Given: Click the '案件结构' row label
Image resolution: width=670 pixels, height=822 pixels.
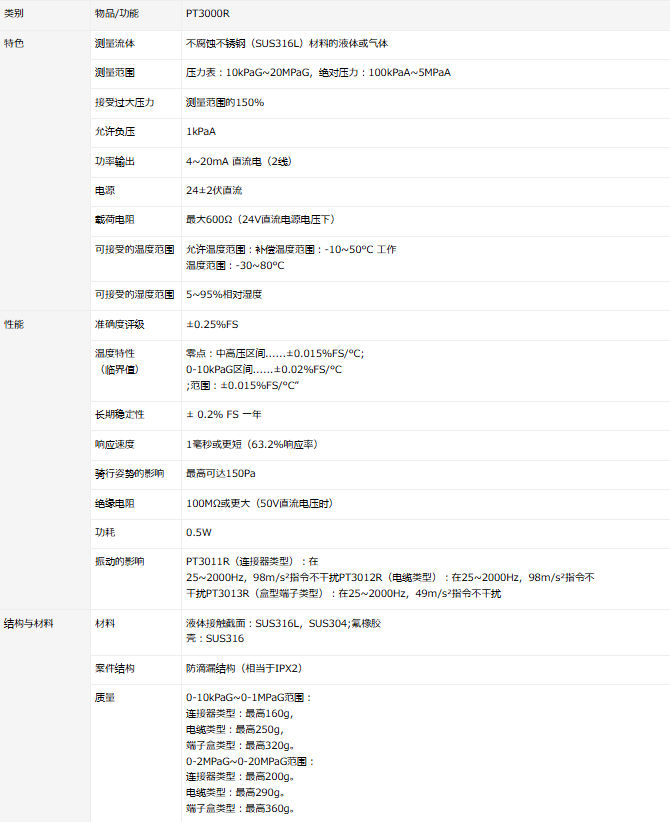Looking at the screenshot, I should [x=115, y=668].
